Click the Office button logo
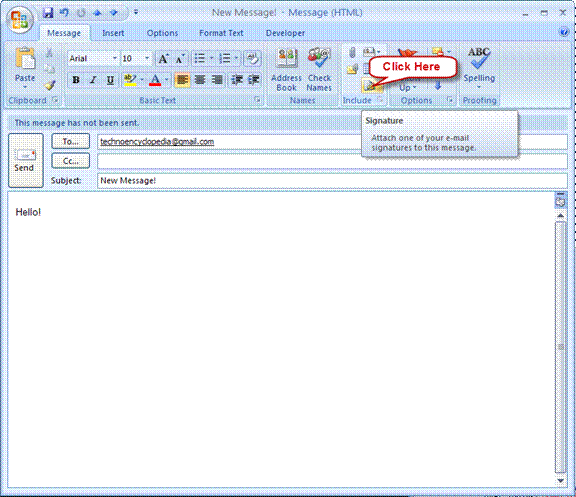Viewport: 576px width, 497px height. [x=20, y=20]
